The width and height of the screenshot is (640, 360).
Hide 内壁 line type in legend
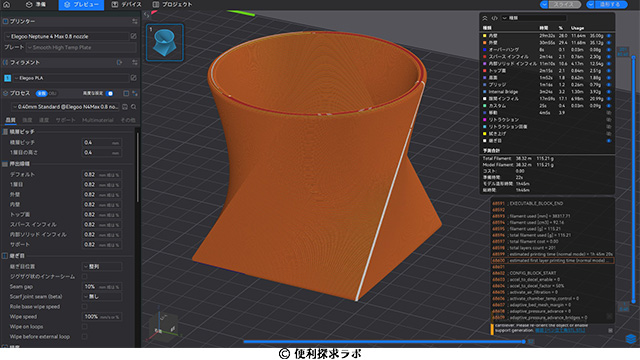609,36
